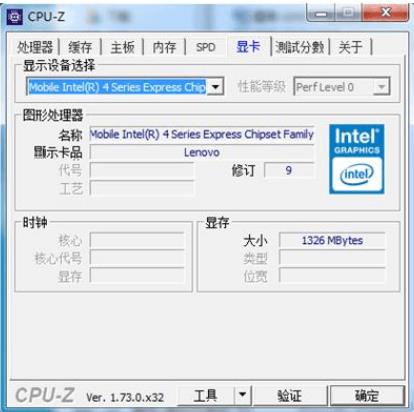Viewport: 414px width, 412px height.
Task: Open the 工具 dropdown arrow menu
Action: pos(242,395)
